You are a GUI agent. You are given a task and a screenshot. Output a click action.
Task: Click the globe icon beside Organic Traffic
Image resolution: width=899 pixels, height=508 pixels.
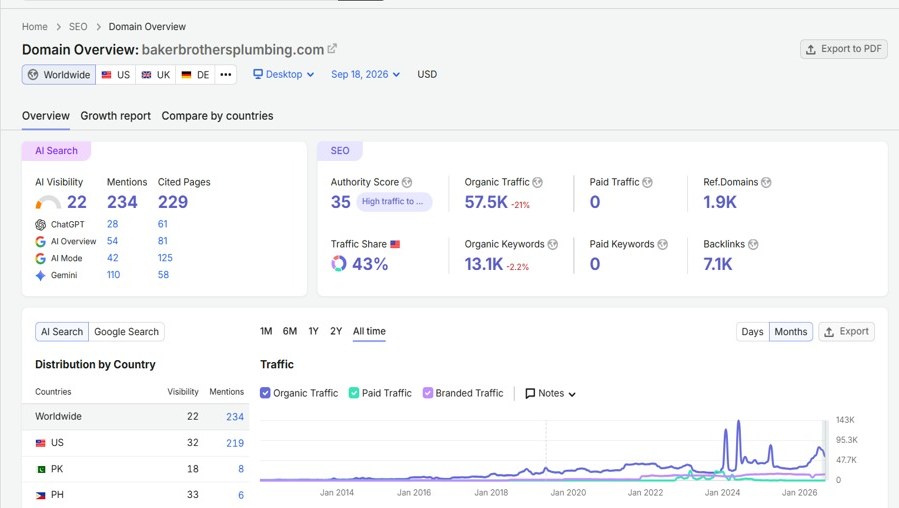[537, 182]
